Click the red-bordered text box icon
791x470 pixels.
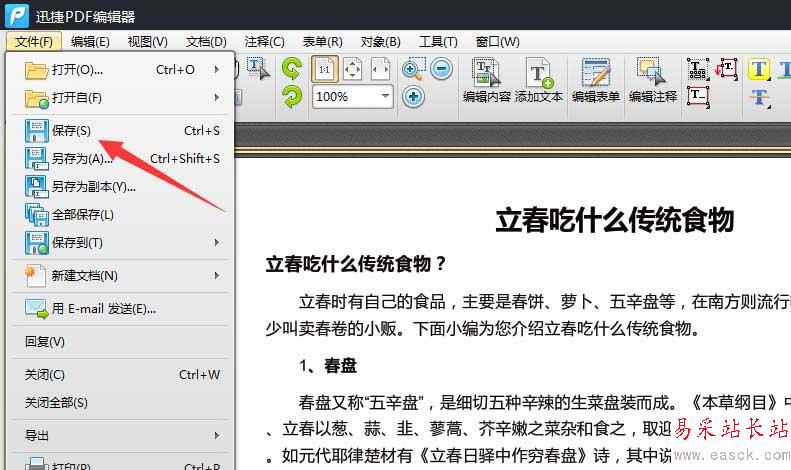tap(699, 96)
